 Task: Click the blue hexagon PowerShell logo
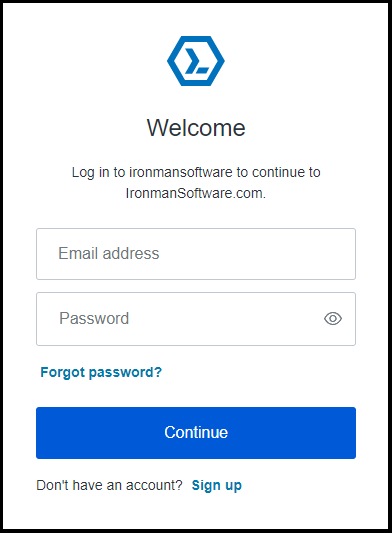coord(196,61)
